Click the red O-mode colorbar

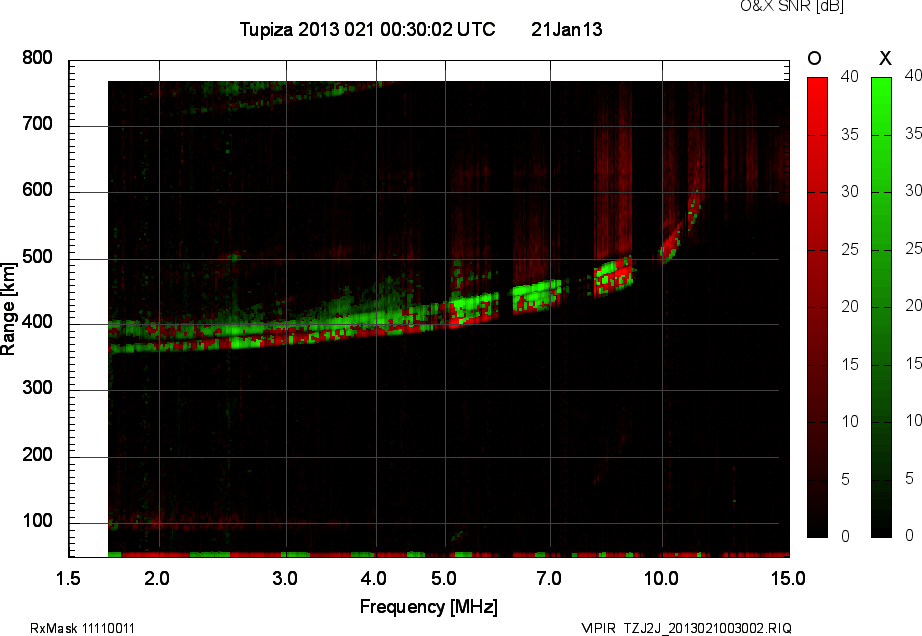pyautogui.click(x=817, y=307)
